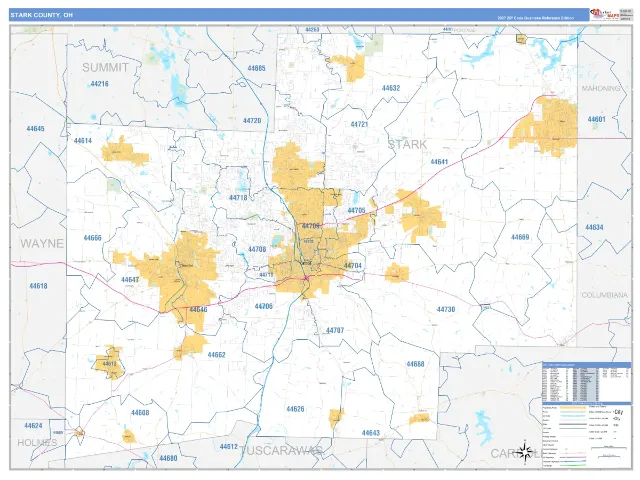Click the 'STARK COUNTY, OH' map title
This screenshot has height=480, width=640.
pos(41,15)
